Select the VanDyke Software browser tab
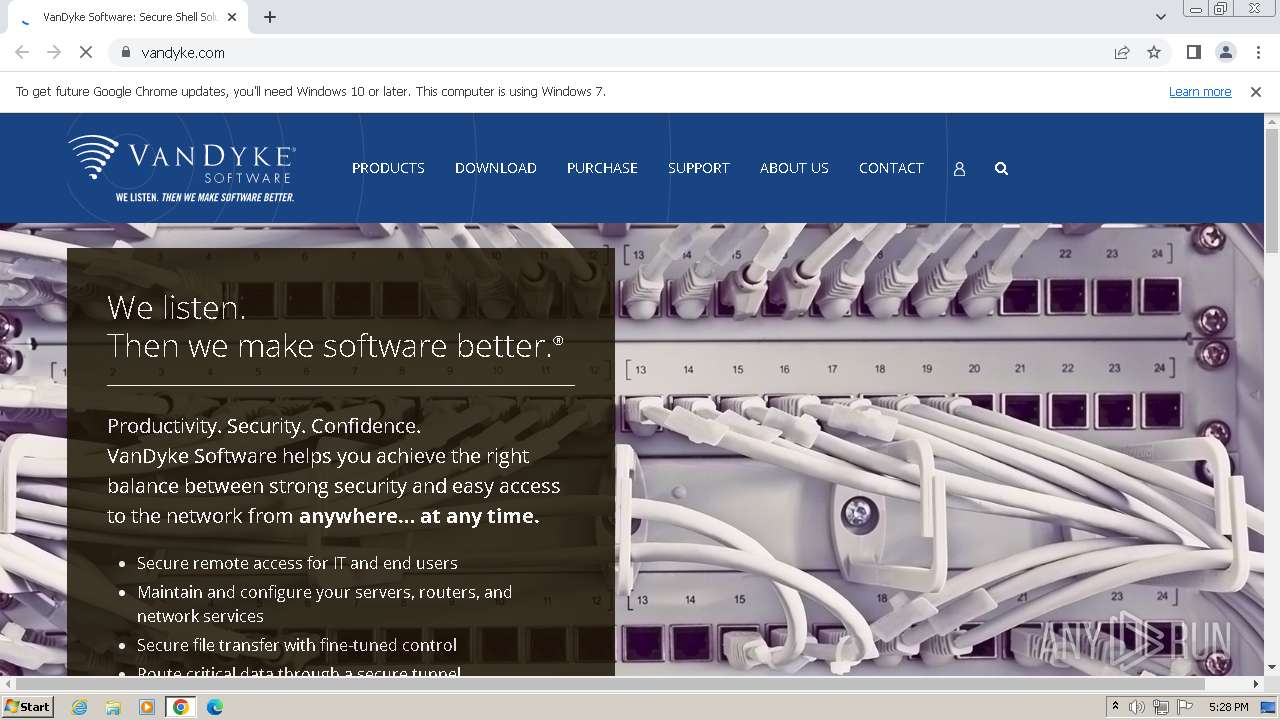Viewport: 1280px width, 720px height. (x=129, y=17)
